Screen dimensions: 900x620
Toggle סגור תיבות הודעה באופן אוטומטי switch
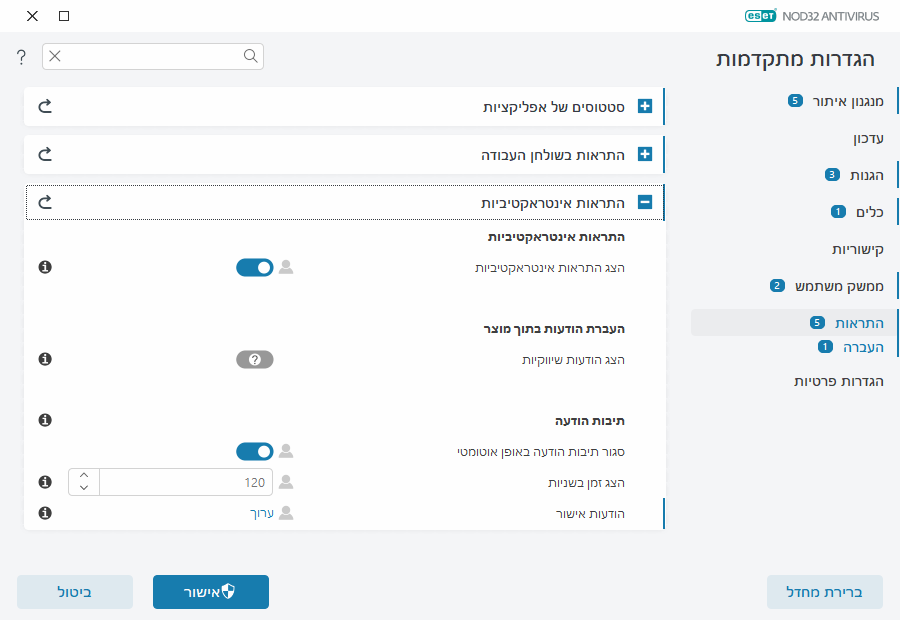click(x=255, y=452)
